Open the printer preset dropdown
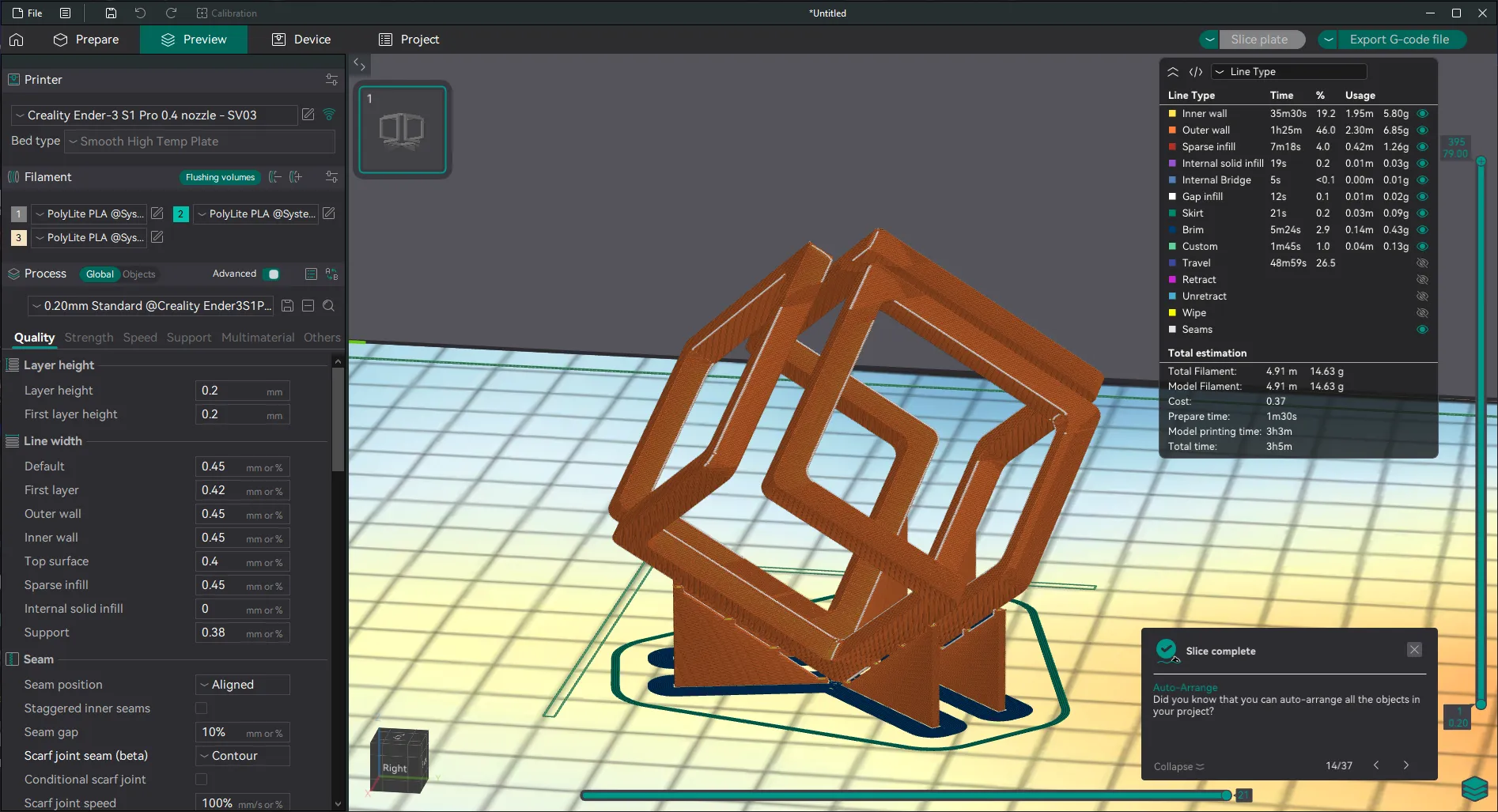This screenshot has width=1498, height=812. coord(155,115)
